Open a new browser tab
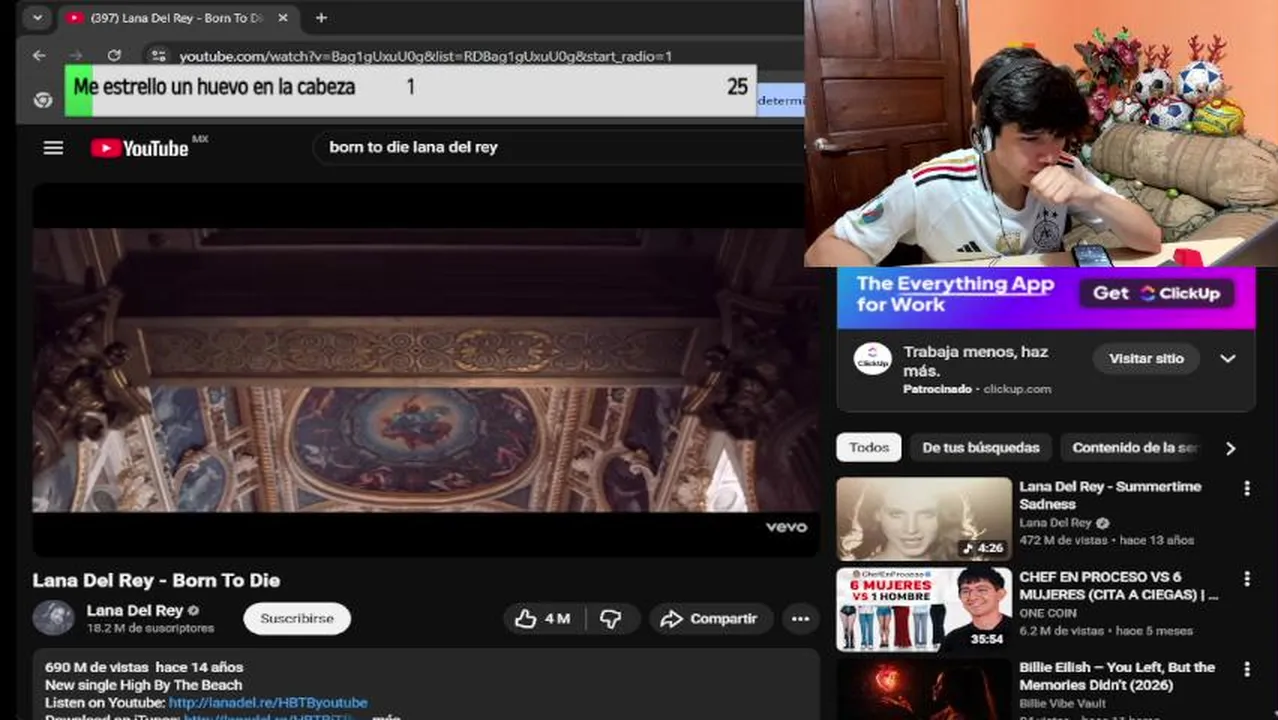1278x720 pixels. click(x=321, y=18)
